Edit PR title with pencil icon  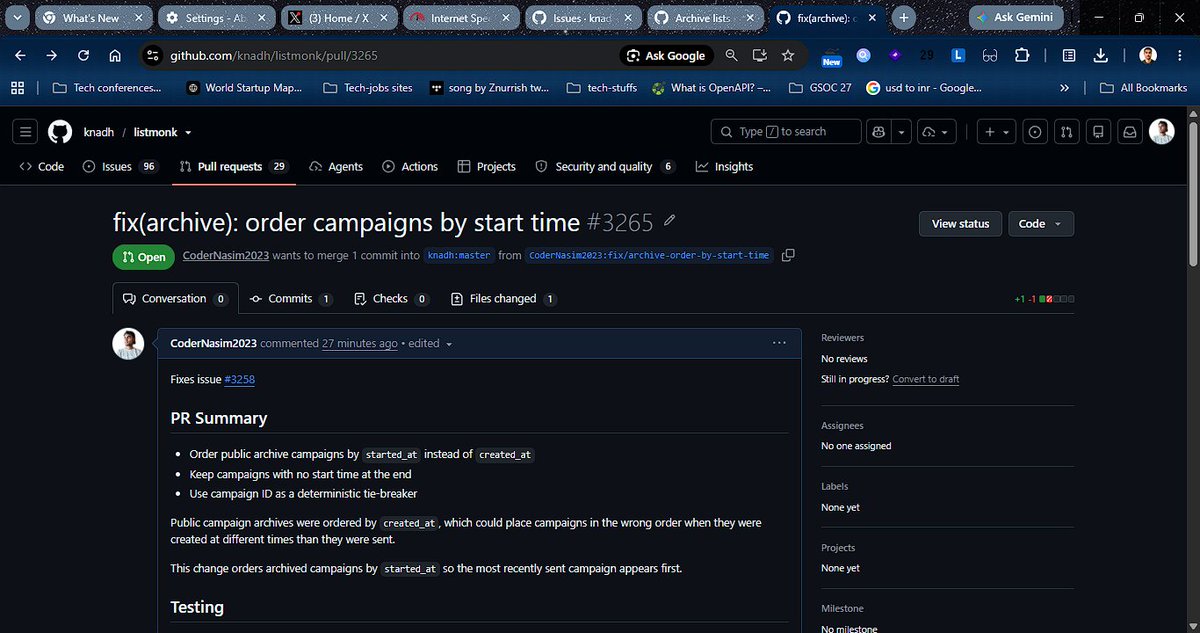click(670, 221)
